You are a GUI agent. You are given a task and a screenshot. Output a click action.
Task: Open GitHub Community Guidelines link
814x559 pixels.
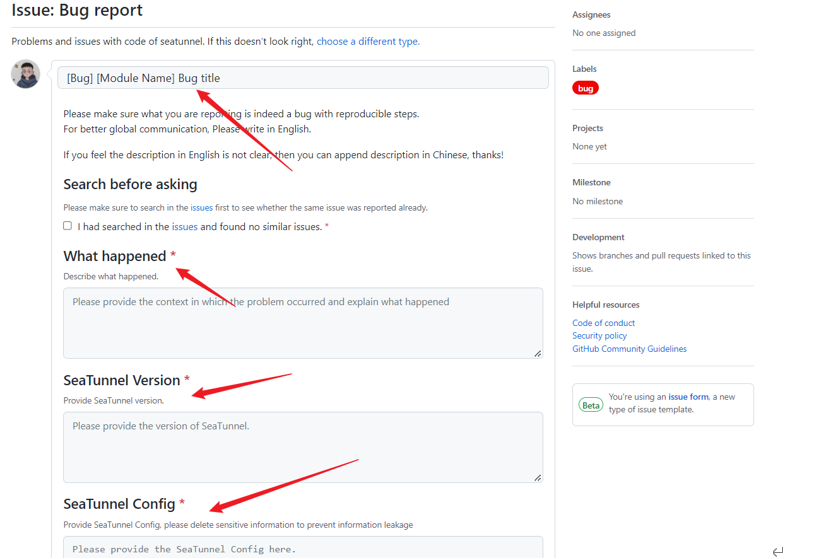(x=629, y=349)
